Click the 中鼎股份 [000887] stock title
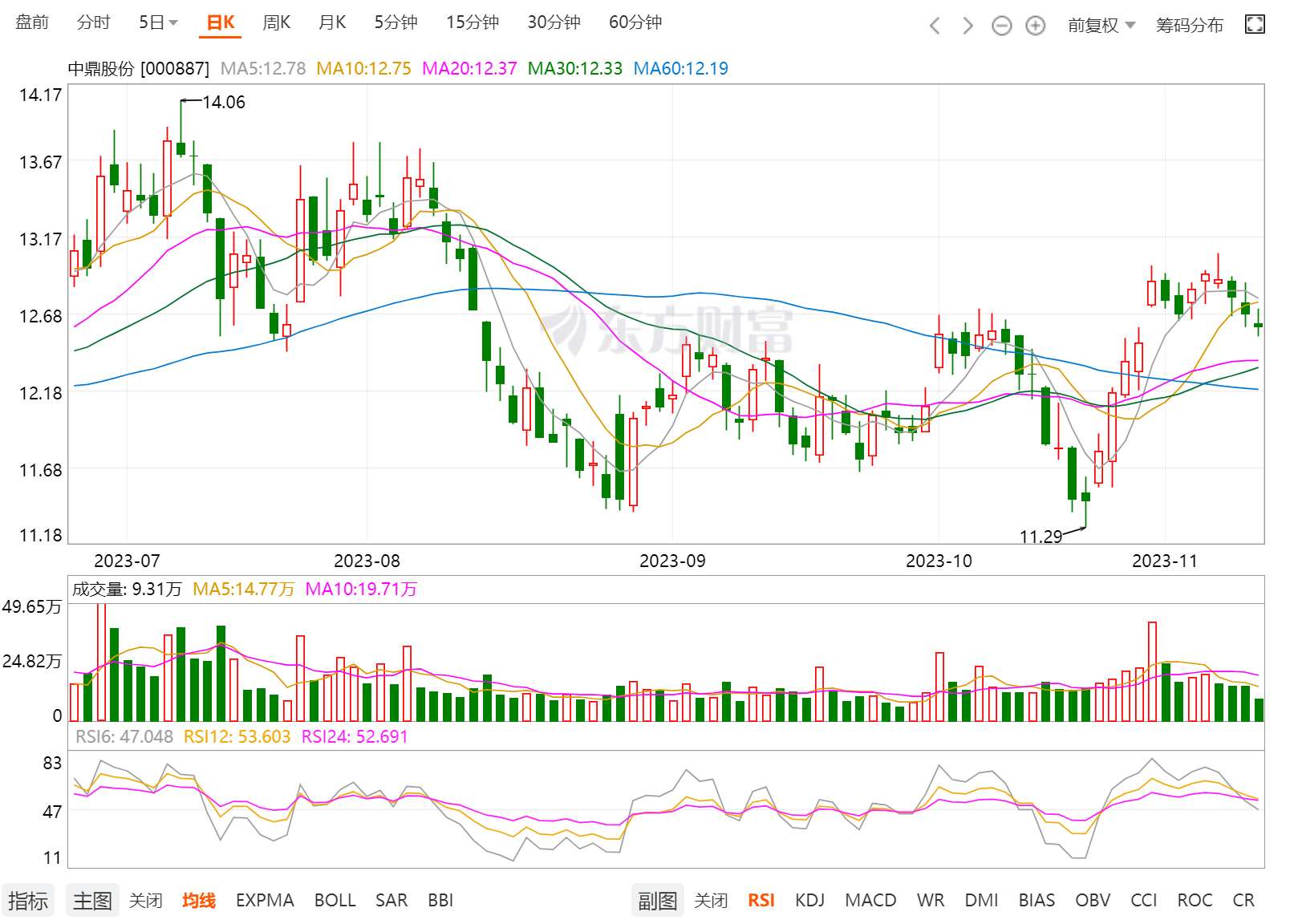1298x924 pixels. (138, 69)
